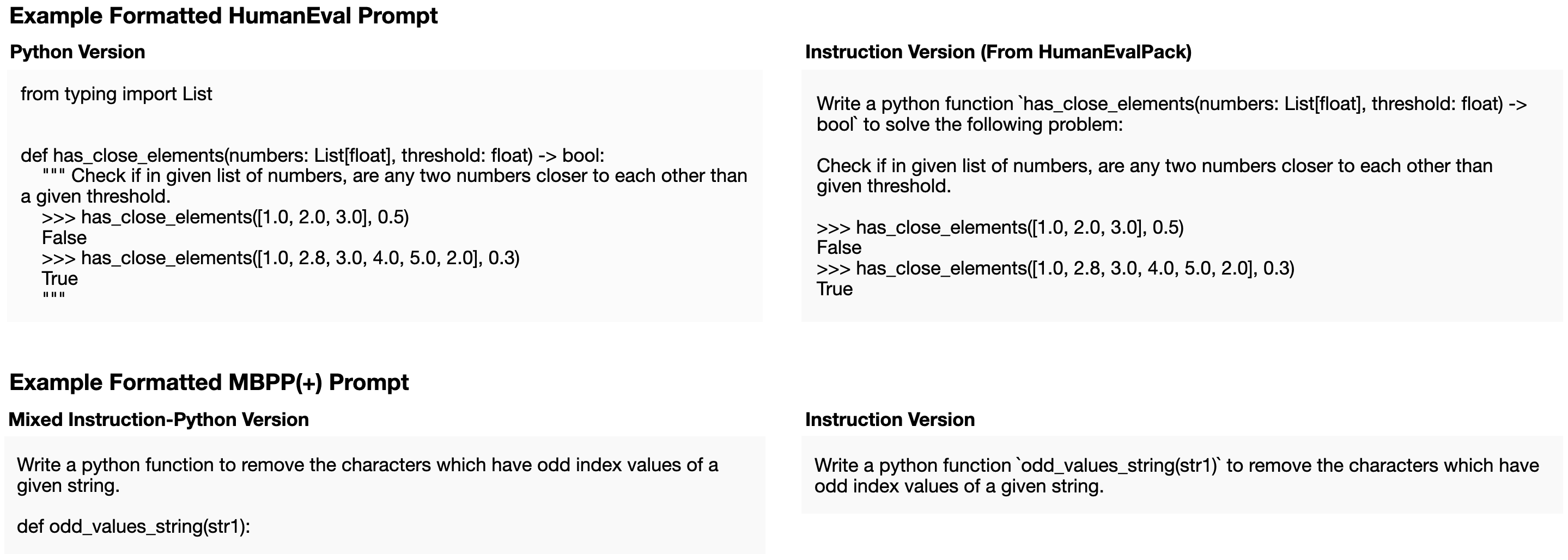Click the docstring line starting "Check if in given list"
This screenshot has width=1568, height=560.
pos(408,176)
